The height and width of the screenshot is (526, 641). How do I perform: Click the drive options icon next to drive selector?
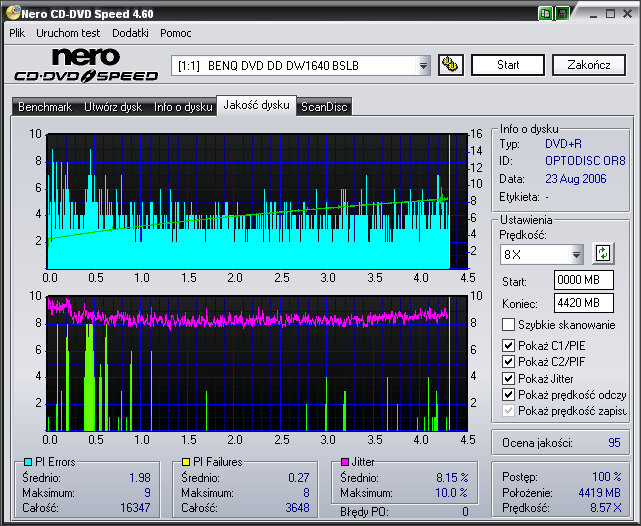pos(450,65)
